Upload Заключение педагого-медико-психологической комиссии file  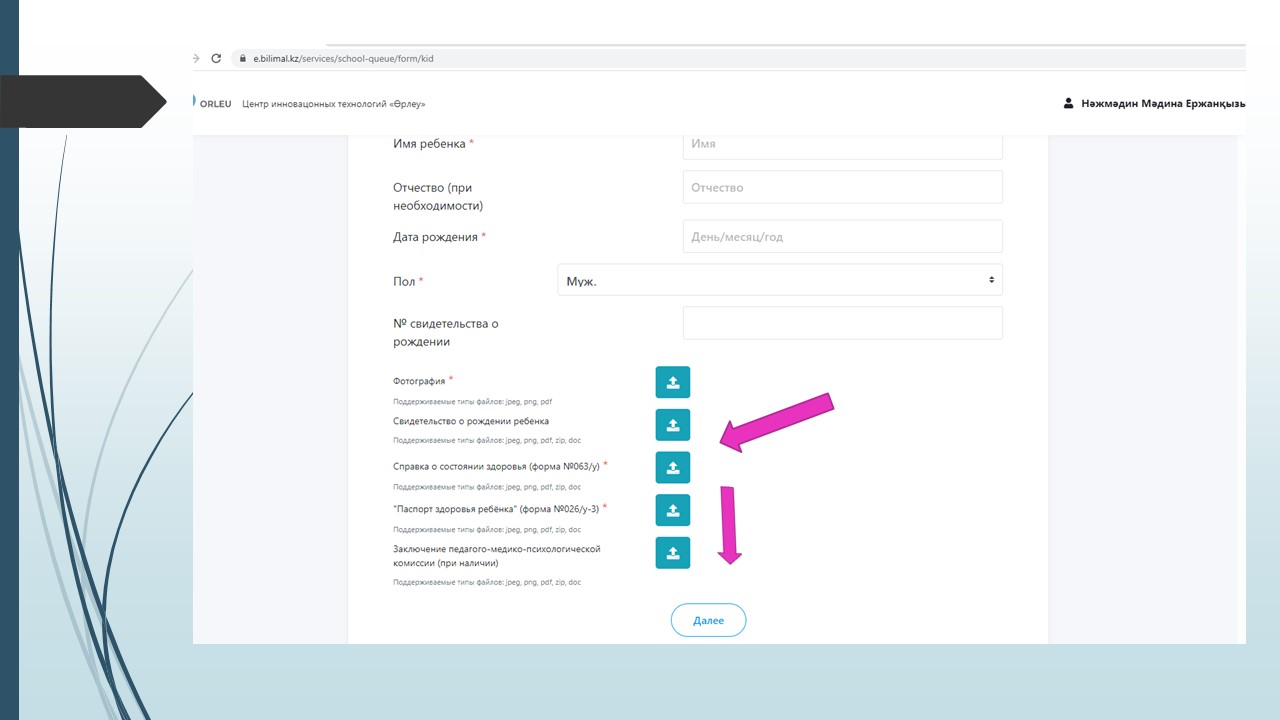[x=672, y=553]
